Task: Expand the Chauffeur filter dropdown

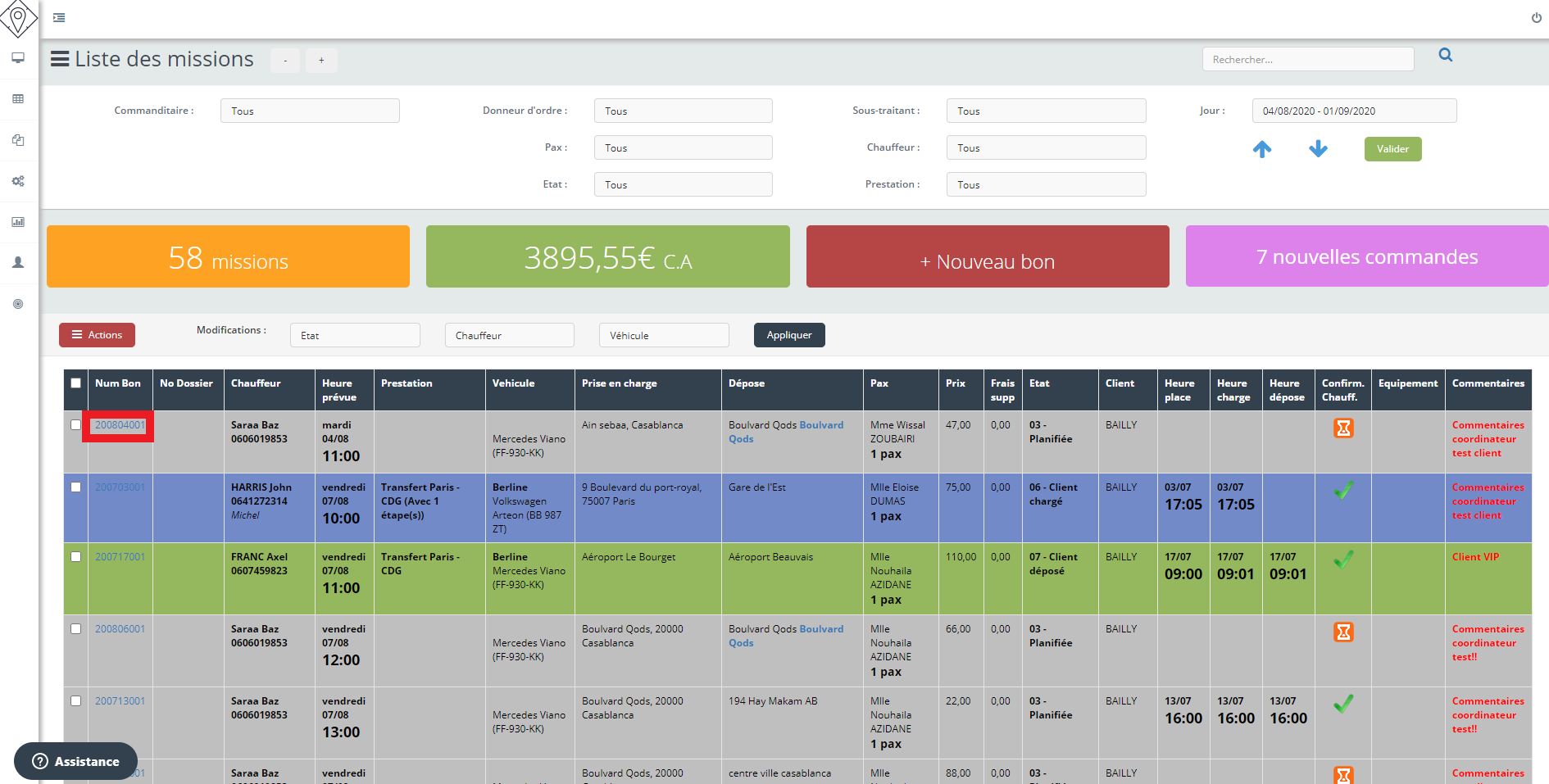Action: (x=1046, y=148)
